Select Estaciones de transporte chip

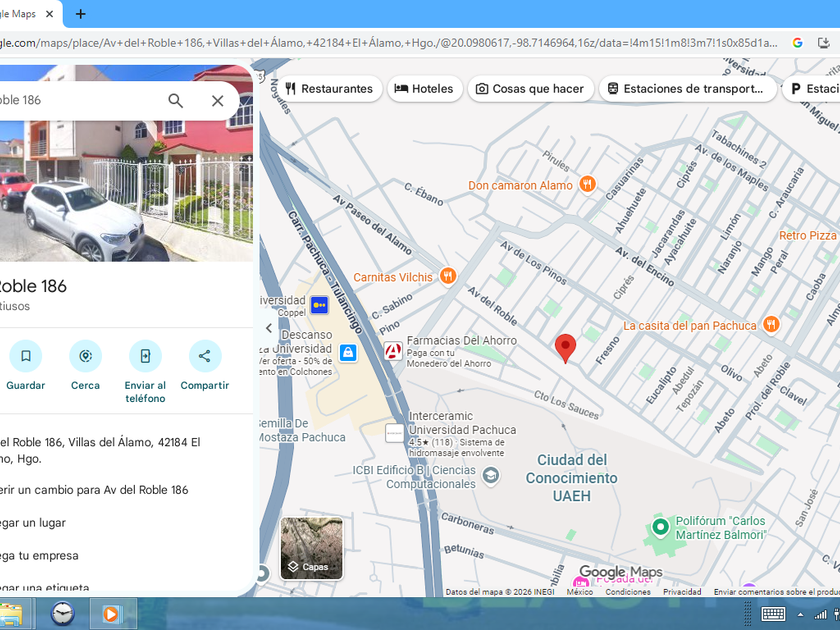(x=687, y=88)
